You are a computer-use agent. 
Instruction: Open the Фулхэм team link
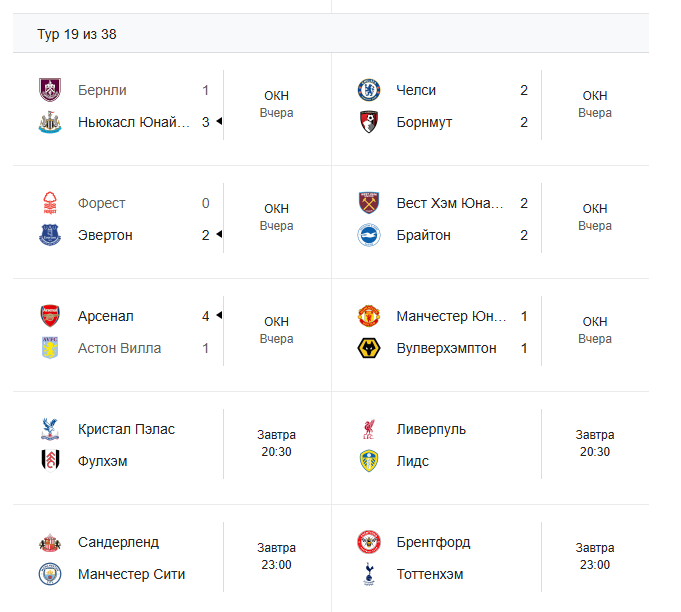[x=102, y=461]
